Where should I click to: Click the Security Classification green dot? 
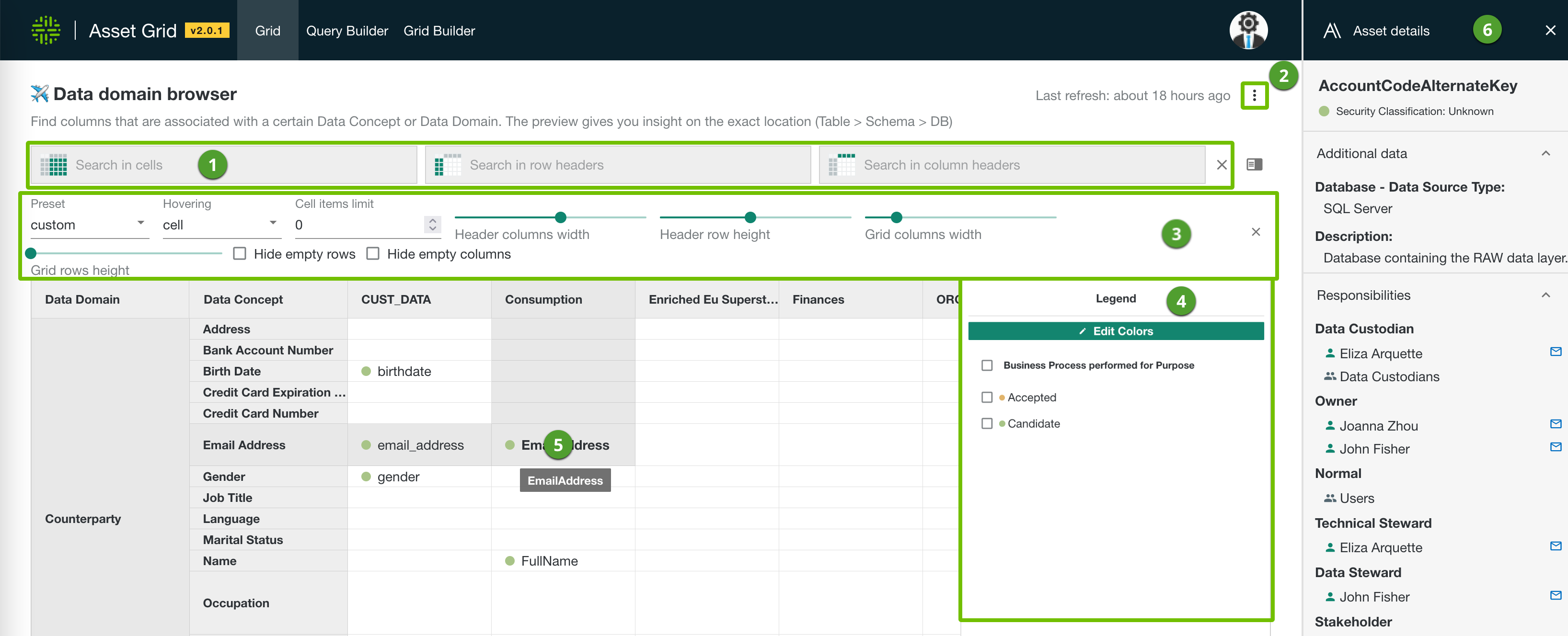(1323, 111)
